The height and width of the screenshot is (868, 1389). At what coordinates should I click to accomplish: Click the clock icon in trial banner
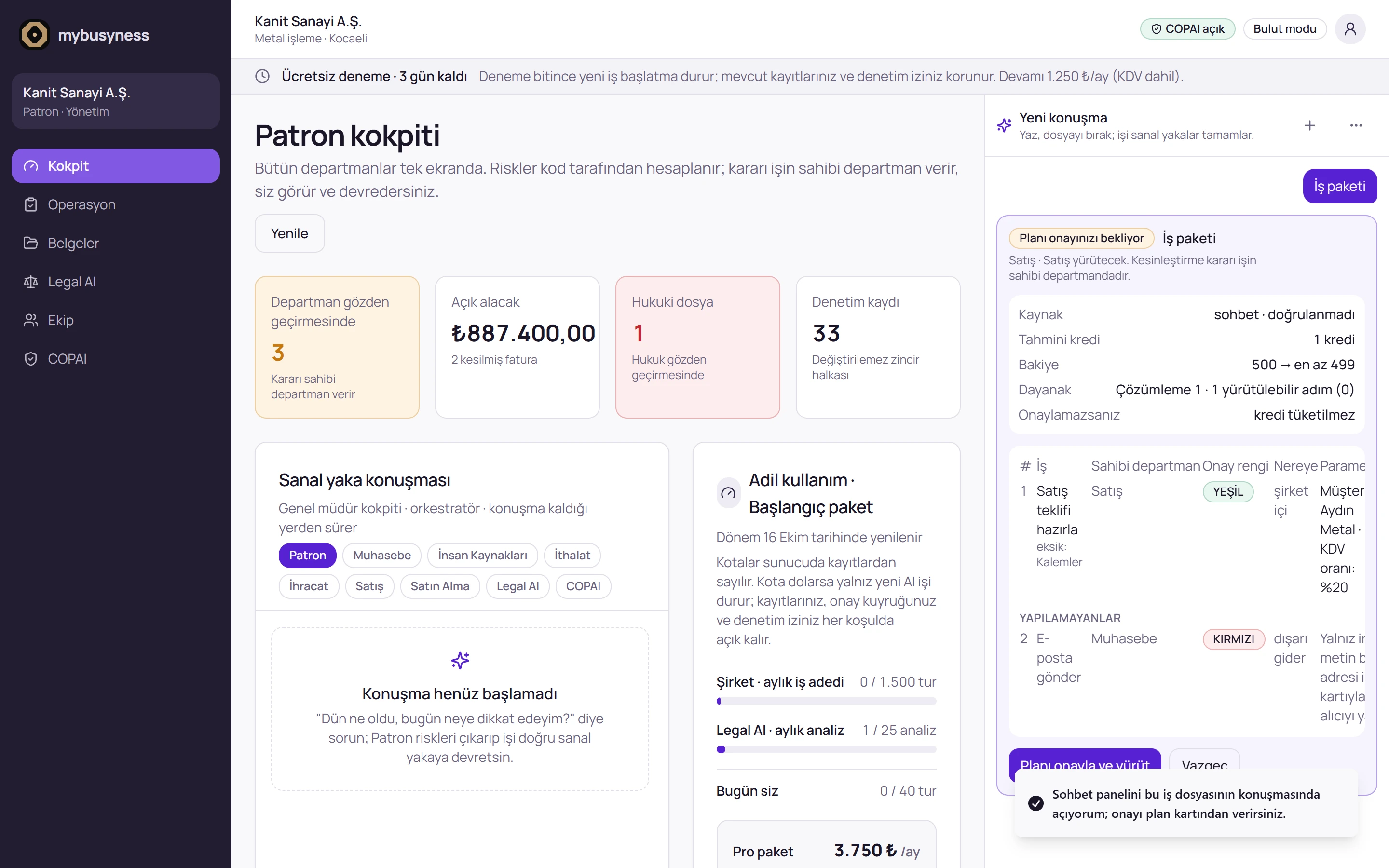[262, 76]
